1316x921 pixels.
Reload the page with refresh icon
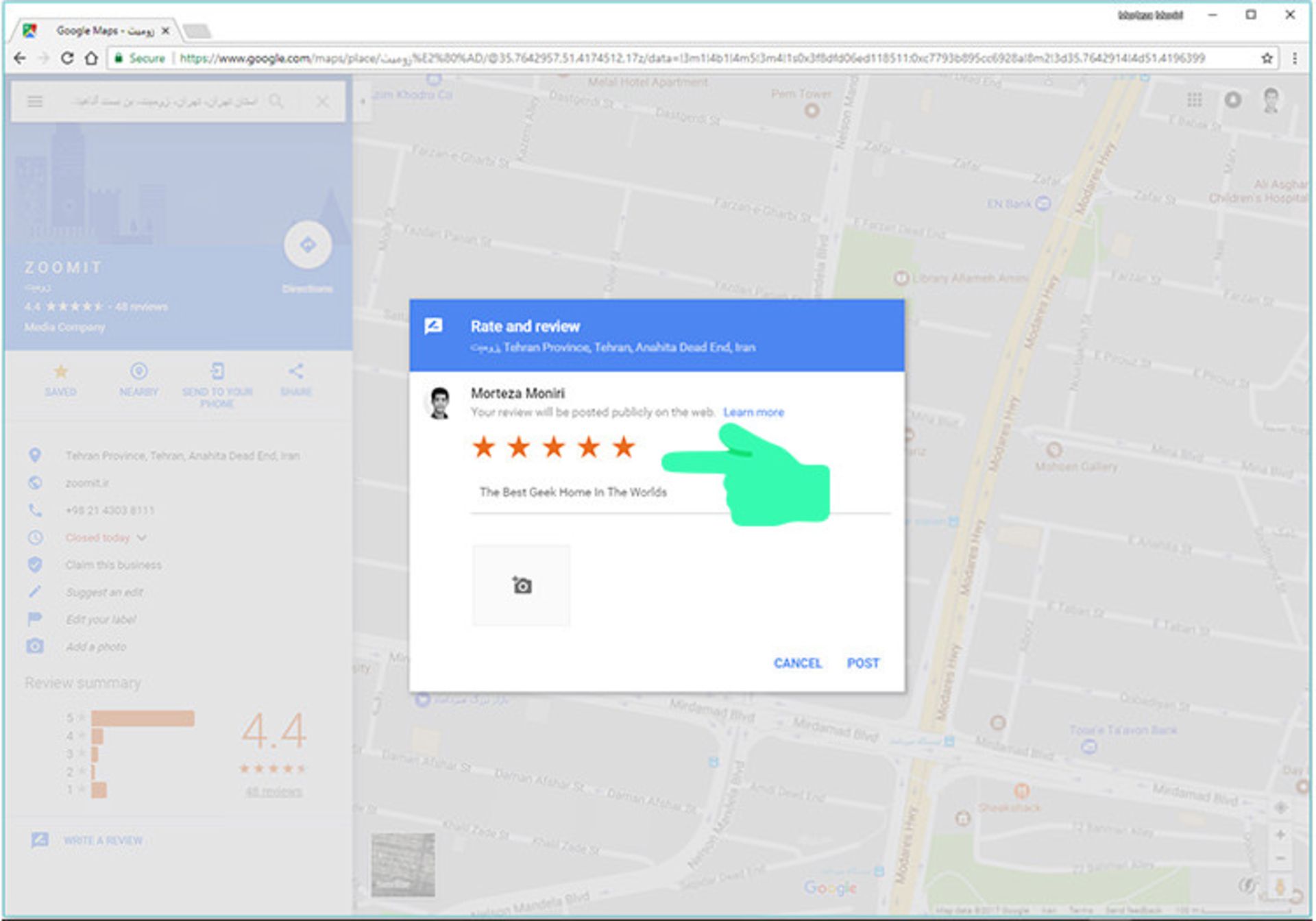point(67,58)
